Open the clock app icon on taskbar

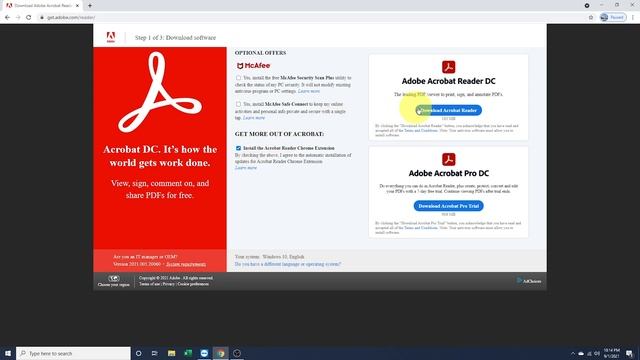(x=237, y=353)
